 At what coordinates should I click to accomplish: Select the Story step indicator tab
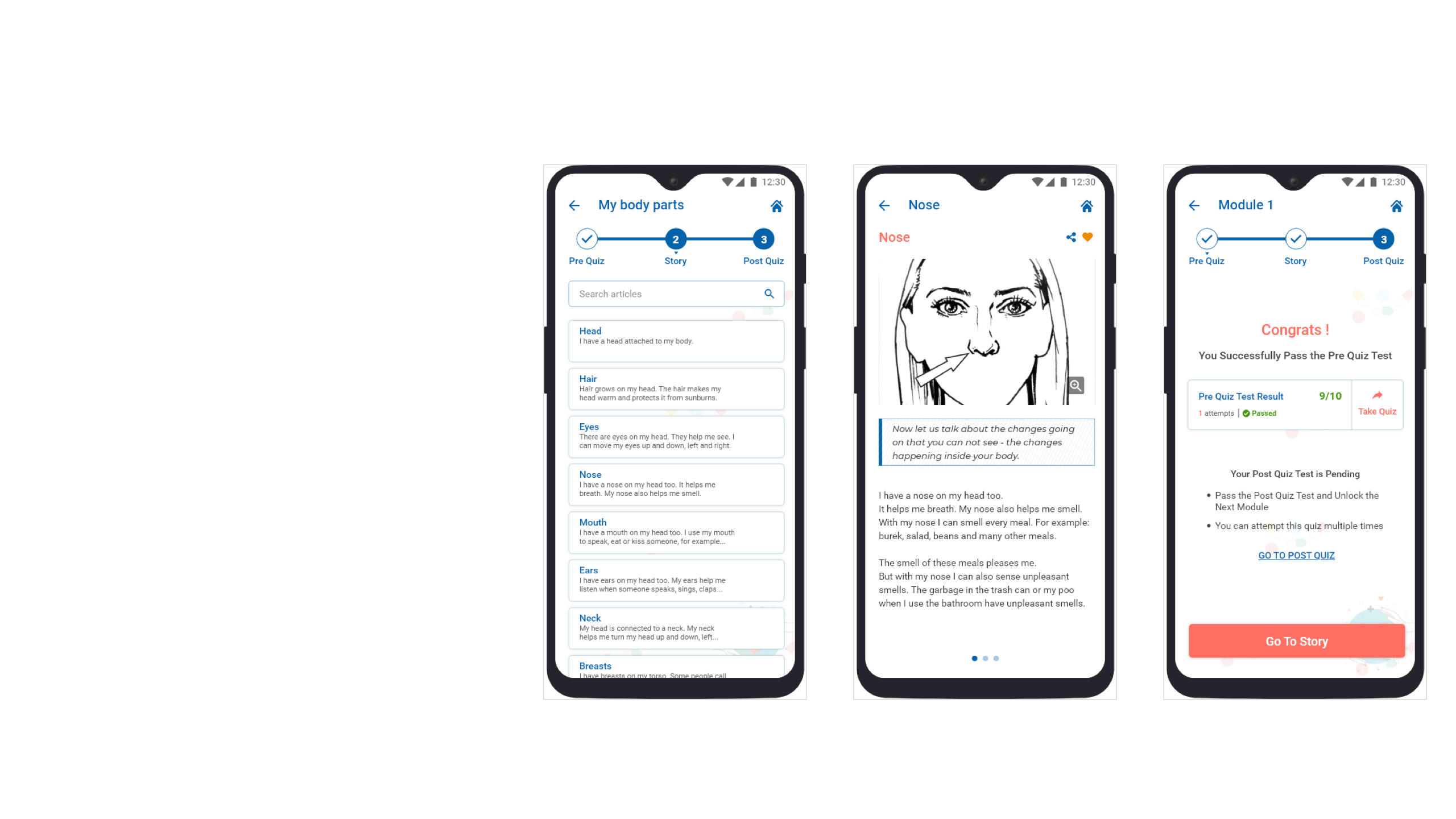pyautogui.click(x=676, y=239)
